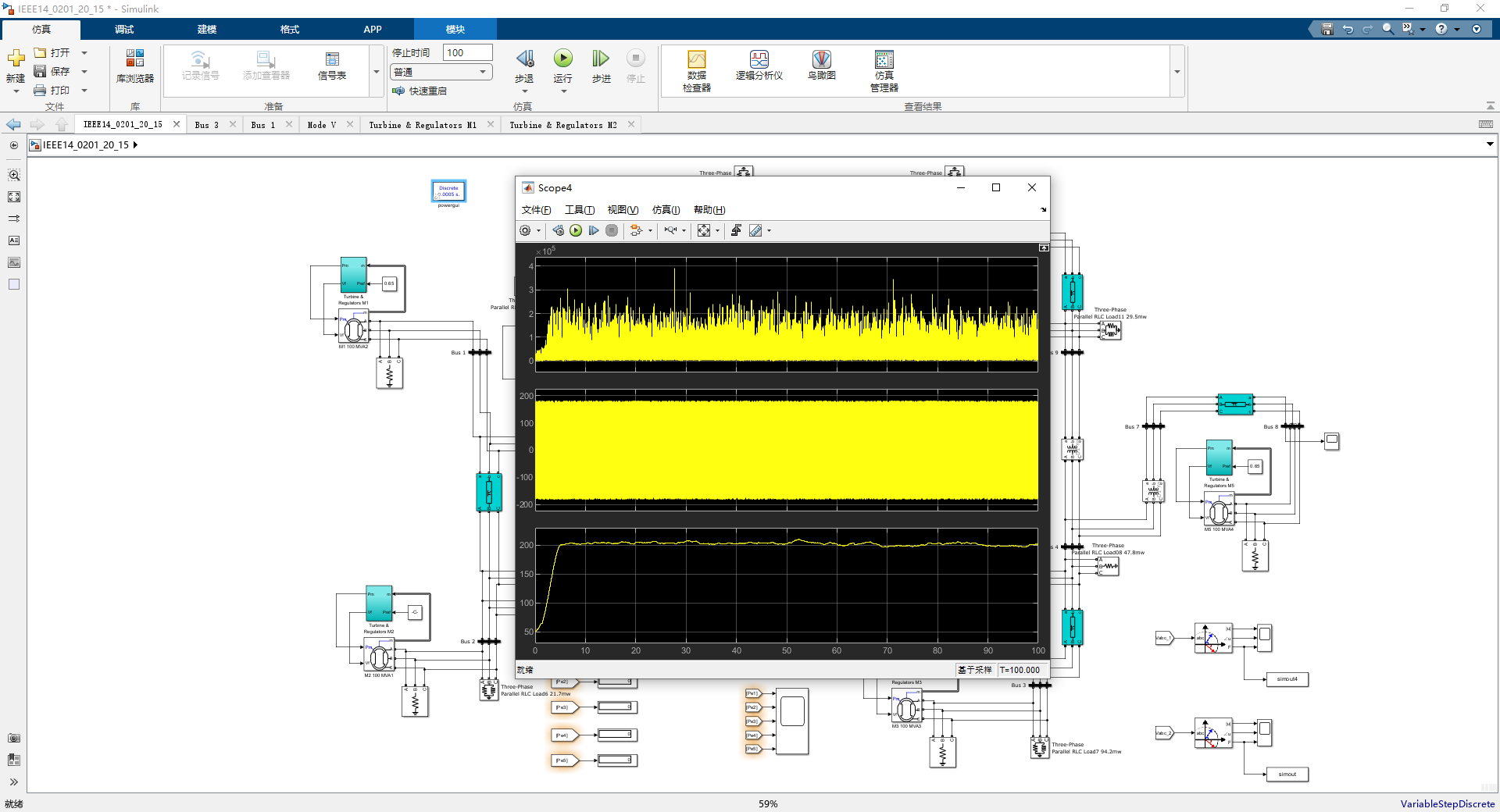
Task: Maximize axes toggle in Scope4 plot corner
Action: [1044, 248]
